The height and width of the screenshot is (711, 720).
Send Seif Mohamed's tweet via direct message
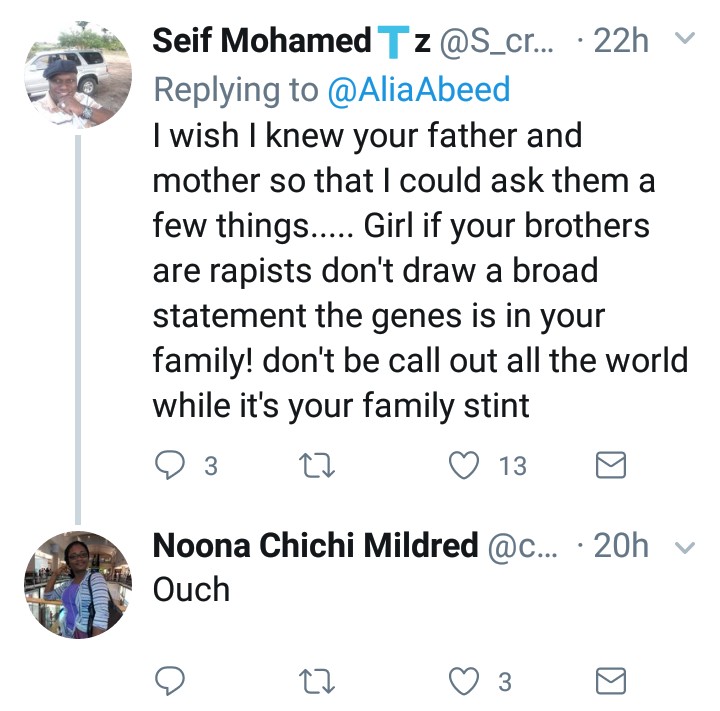tap(611, 465)
